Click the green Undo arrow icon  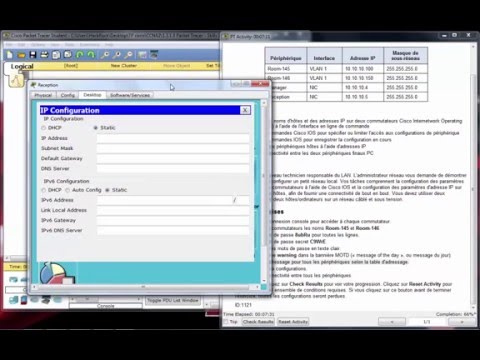tap(79, 55)
